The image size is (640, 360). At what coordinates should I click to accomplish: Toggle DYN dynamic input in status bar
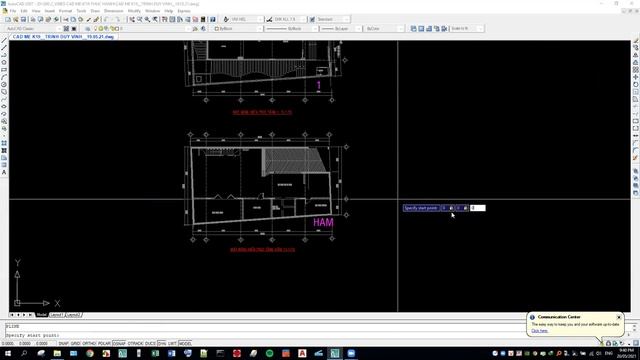click(162, 343)
